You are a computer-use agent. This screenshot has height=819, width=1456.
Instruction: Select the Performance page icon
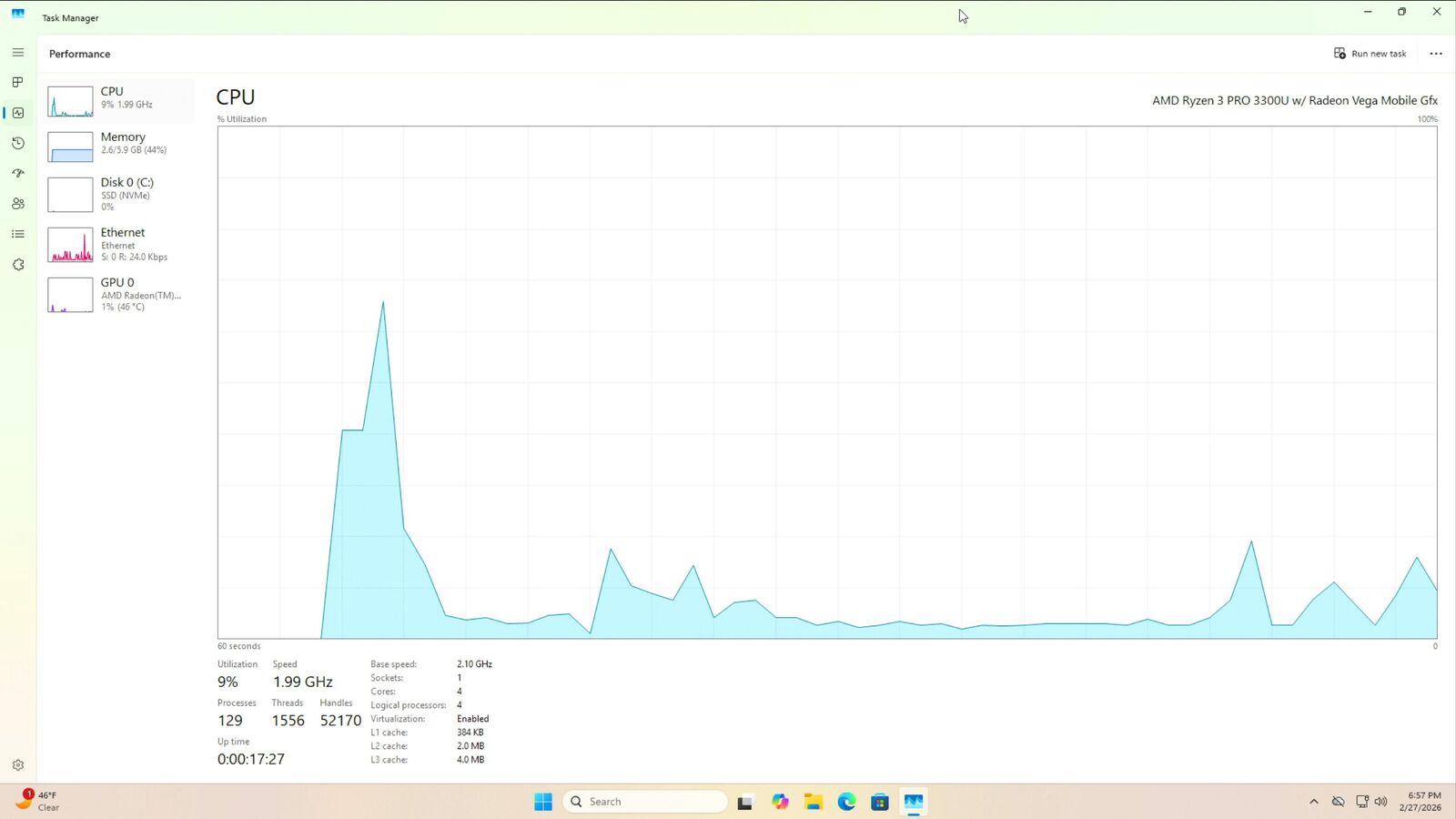pos(17,113)
